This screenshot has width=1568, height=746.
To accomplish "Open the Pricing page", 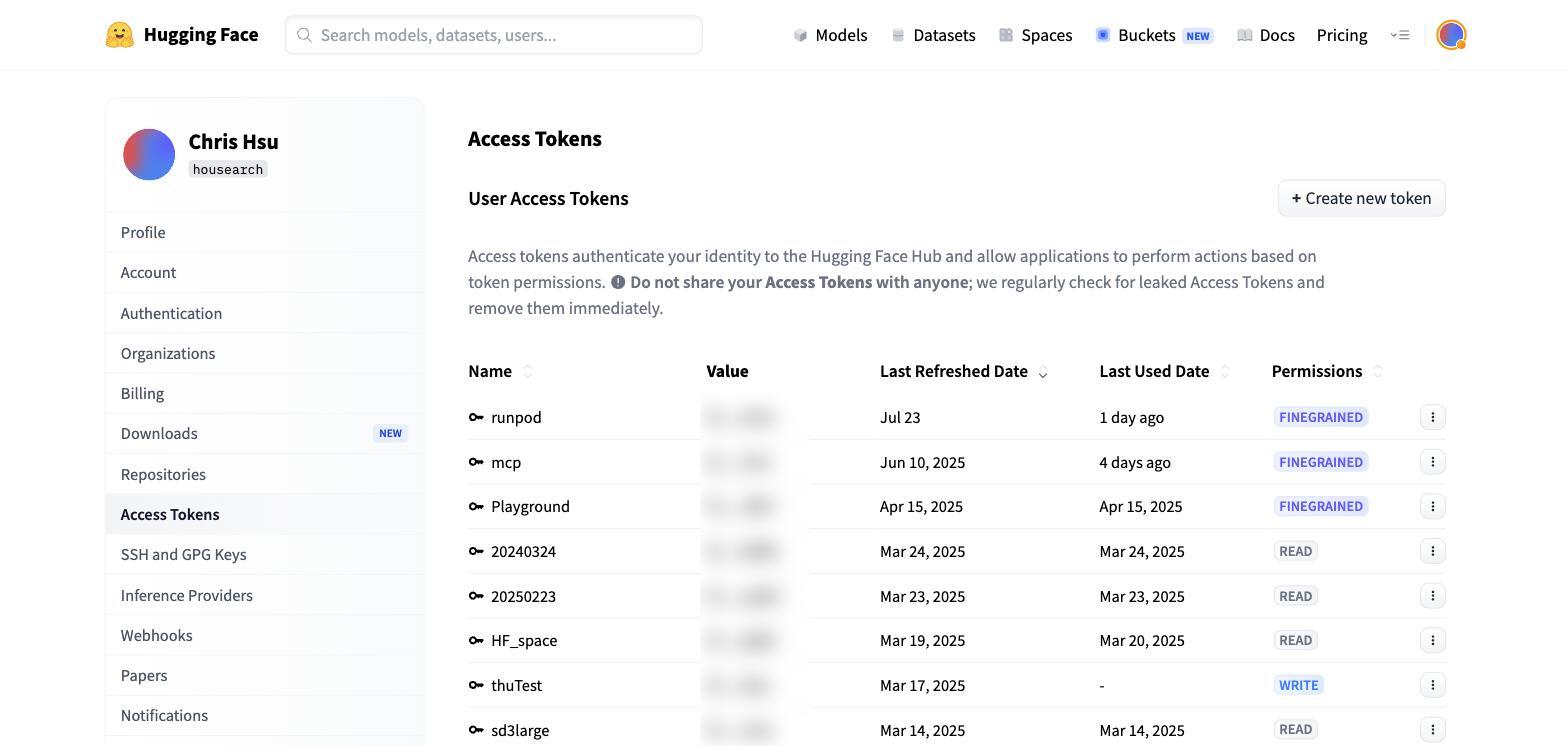I will (x=1342, y=35).
